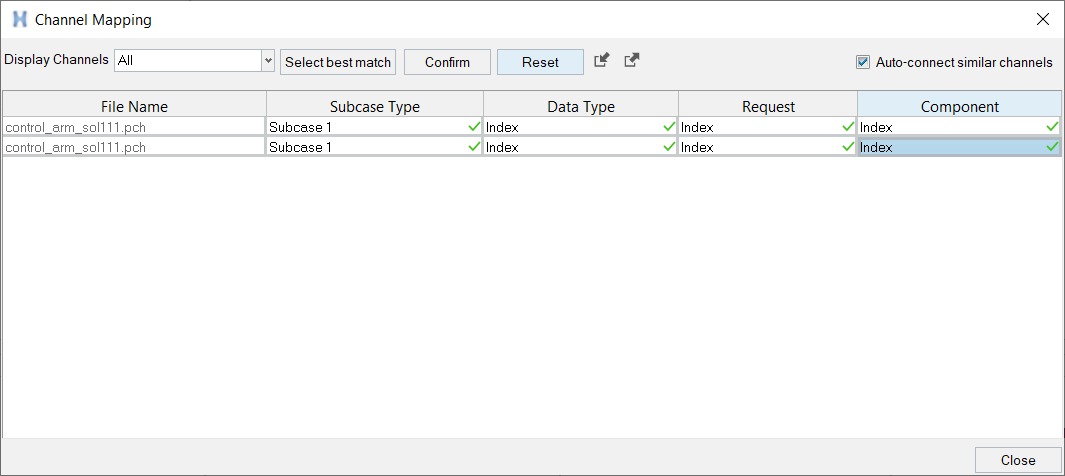Click the Subcase Type column header
The image size is (1065, 476).
tap(375, 107)
